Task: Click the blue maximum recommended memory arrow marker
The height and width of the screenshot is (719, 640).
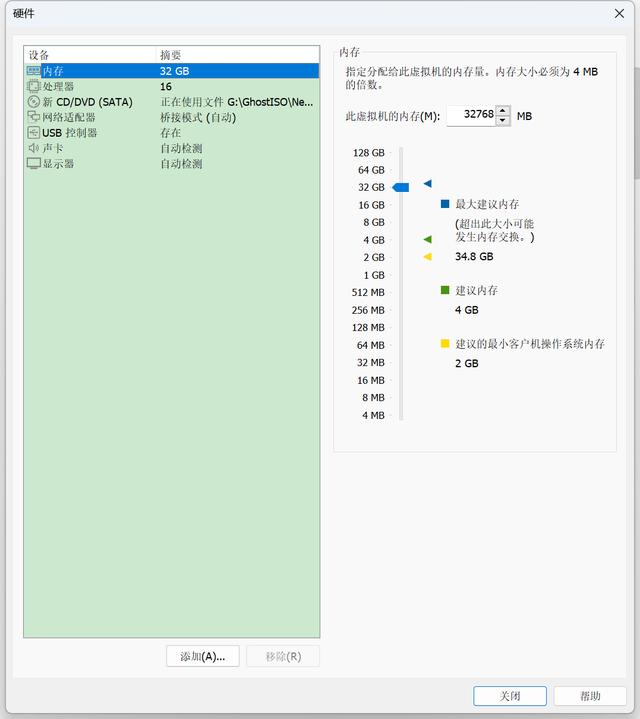Action: [x=428, y=184]
